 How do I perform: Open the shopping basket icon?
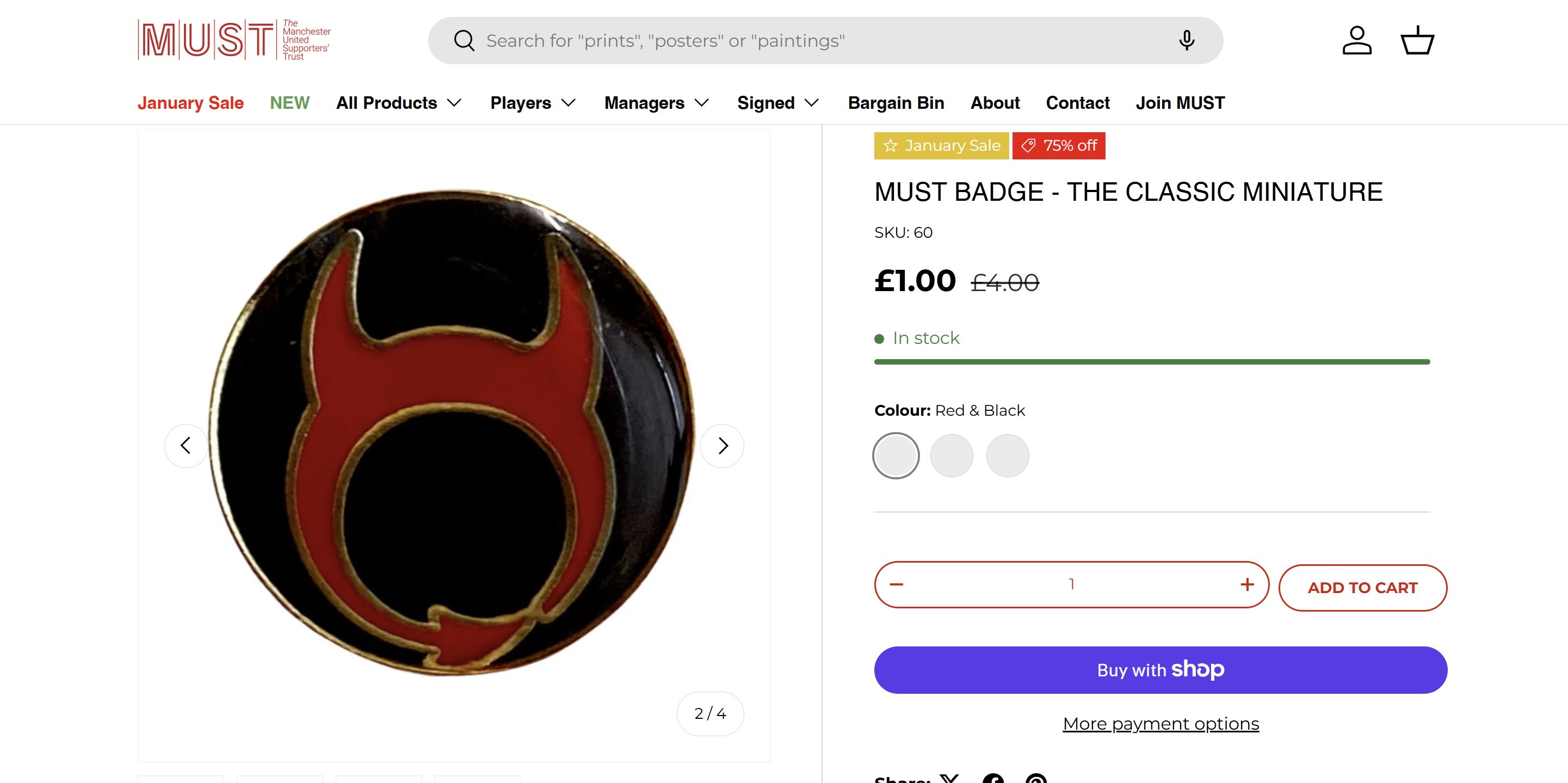[1418, 41]
